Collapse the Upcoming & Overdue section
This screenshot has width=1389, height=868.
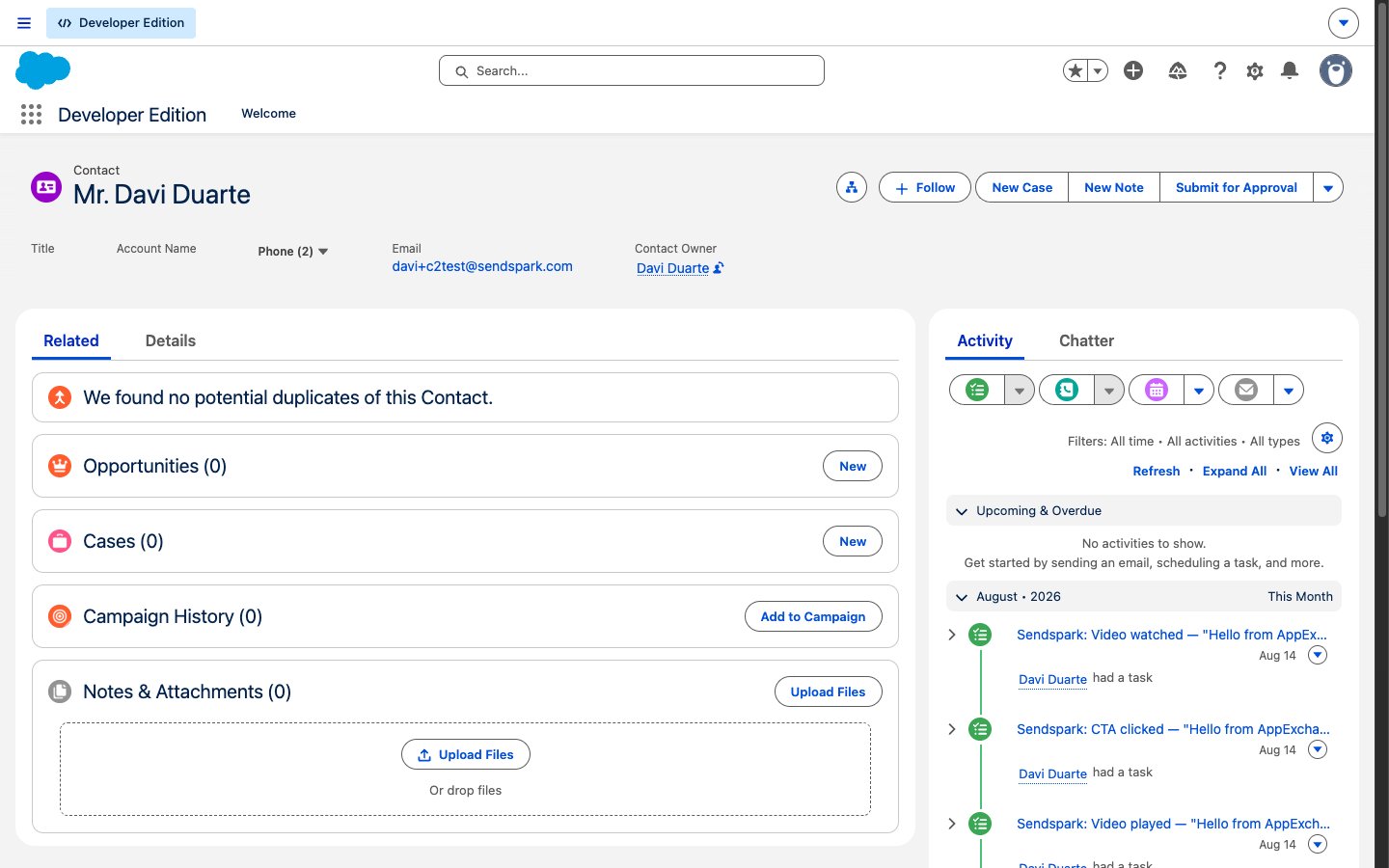962,511
